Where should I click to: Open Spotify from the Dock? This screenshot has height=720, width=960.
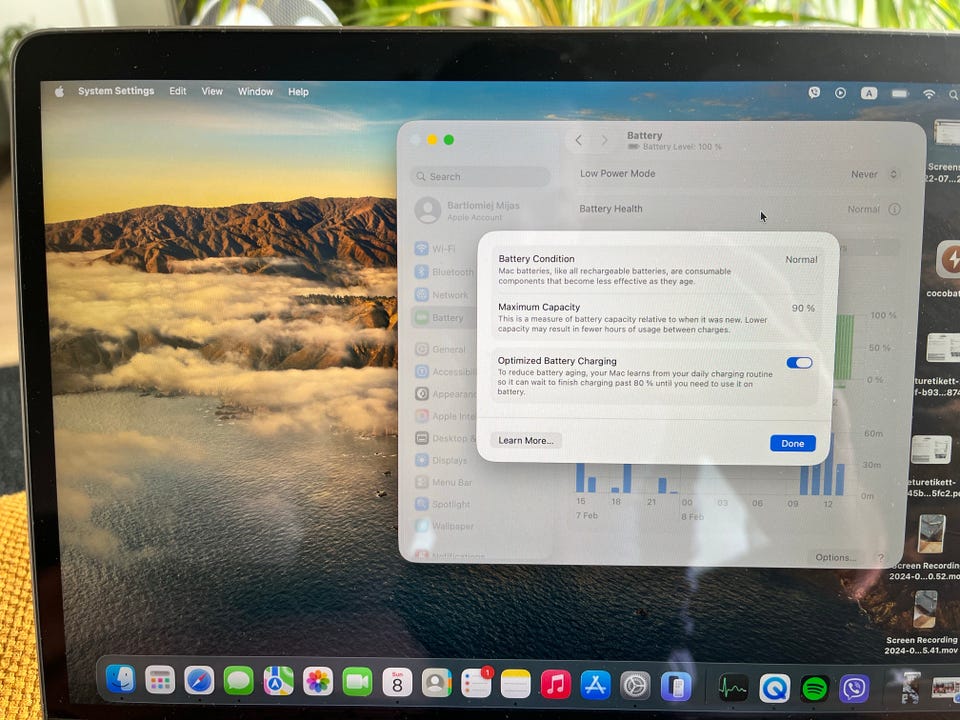814,689
